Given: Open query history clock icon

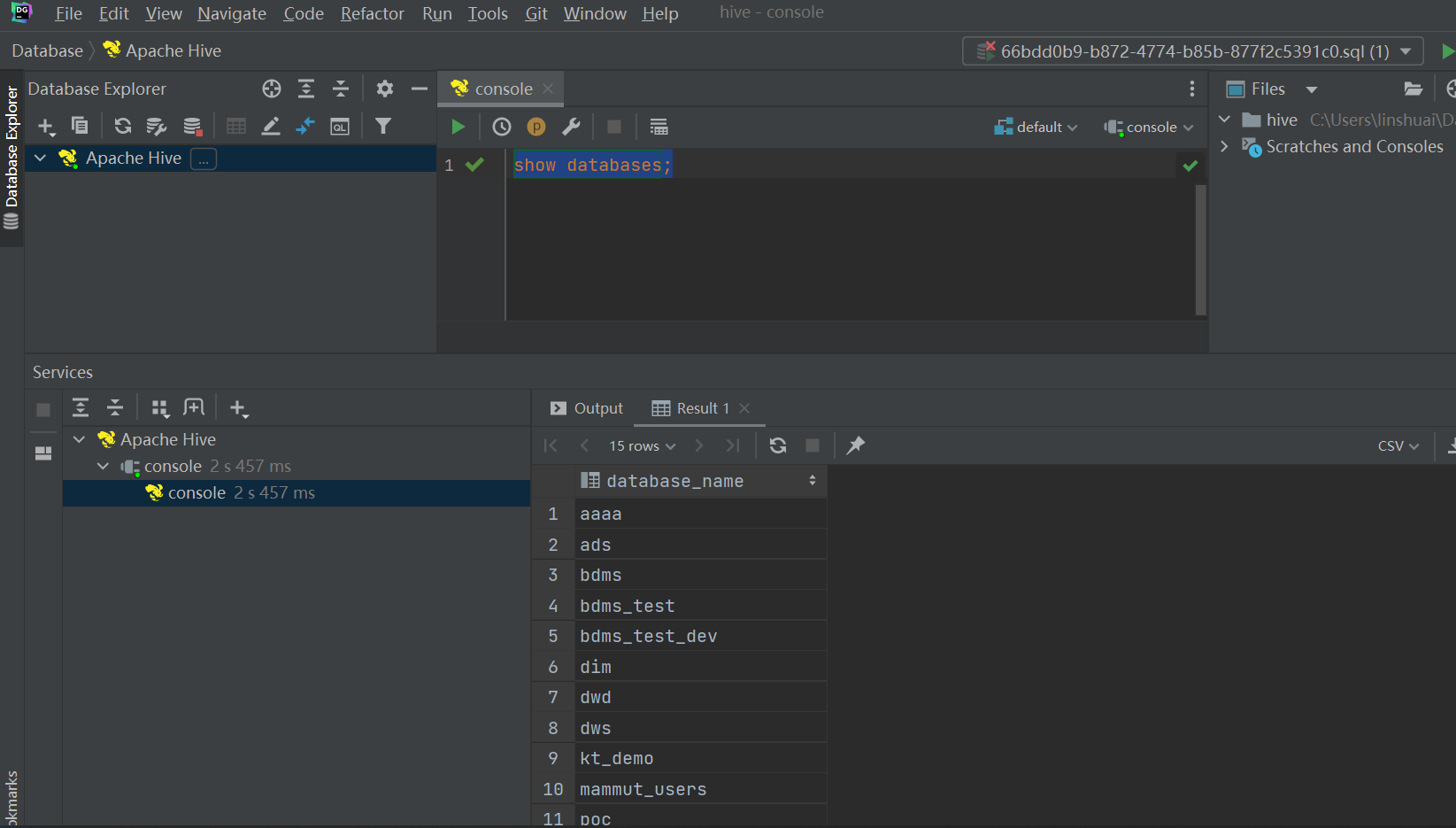Looking at the screenshot, I should point(502,127).
